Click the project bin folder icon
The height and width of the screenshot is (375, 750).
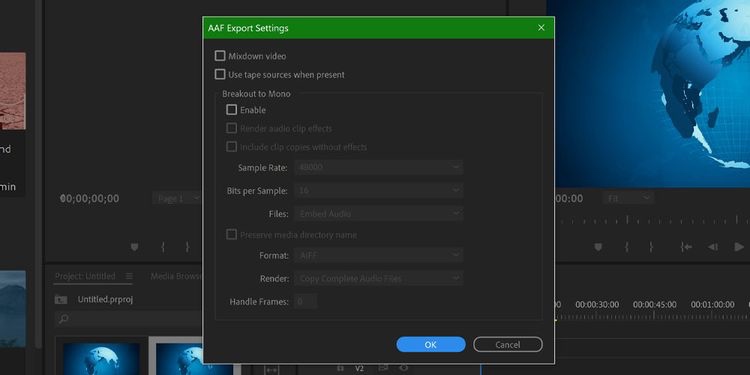click(61, 300)
